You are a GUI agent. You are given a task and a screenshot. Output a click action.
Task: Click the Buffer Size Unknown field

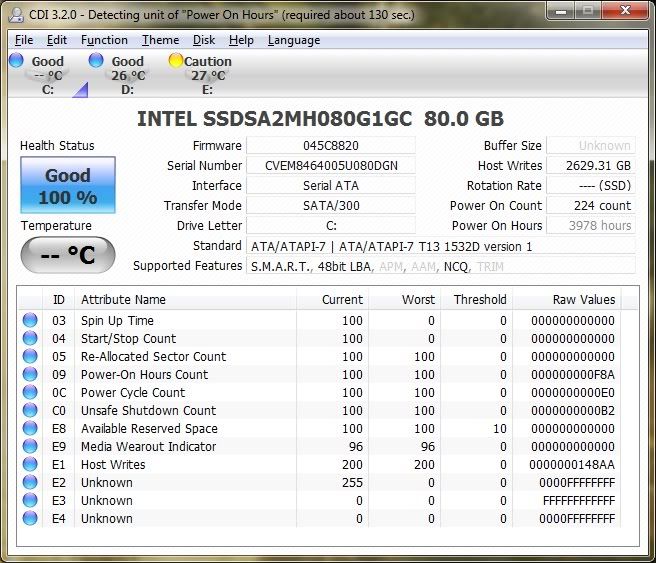(x=592, y=146)
